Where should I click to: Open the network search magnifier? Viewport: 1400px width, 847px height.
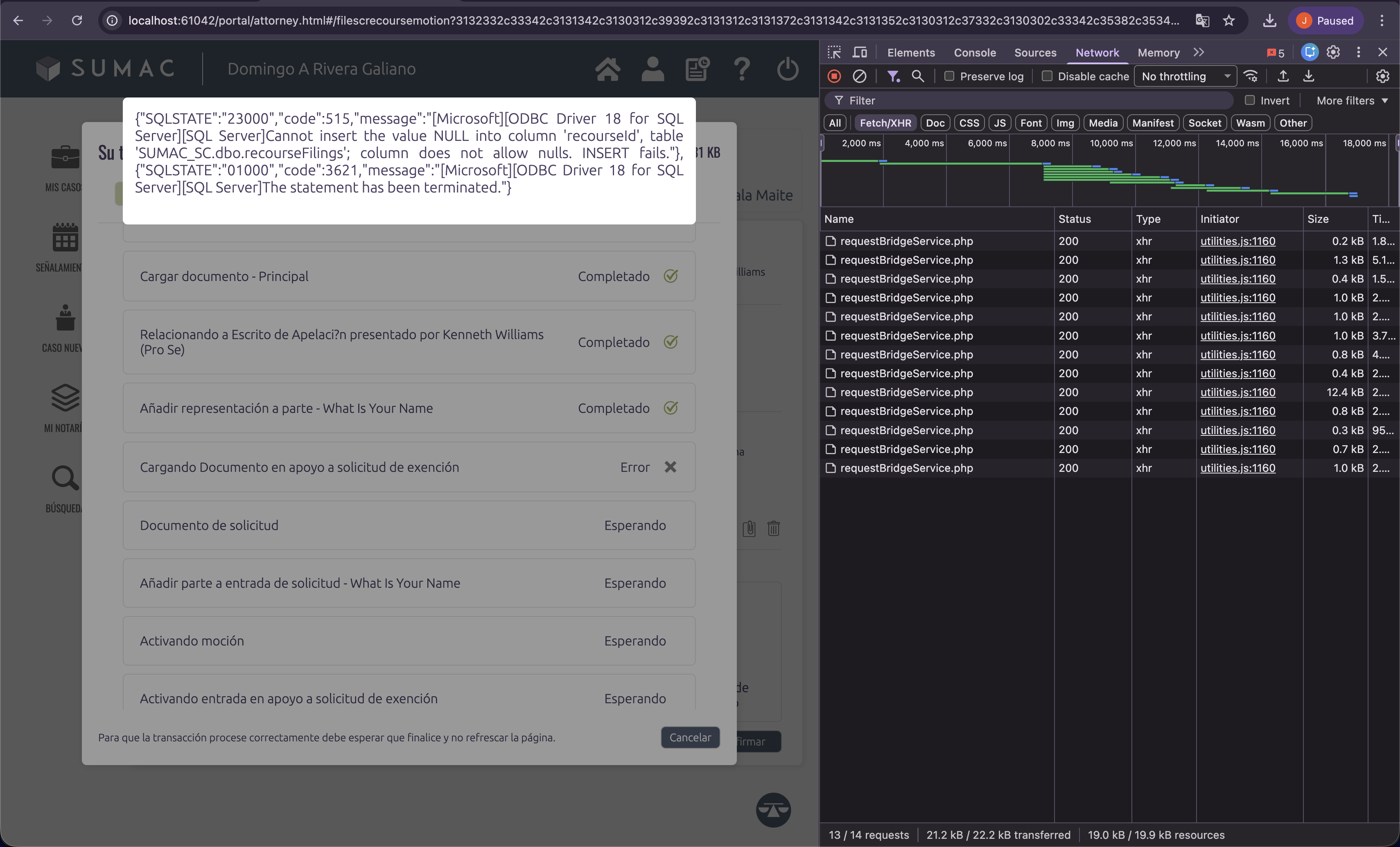tap(918, 76)
